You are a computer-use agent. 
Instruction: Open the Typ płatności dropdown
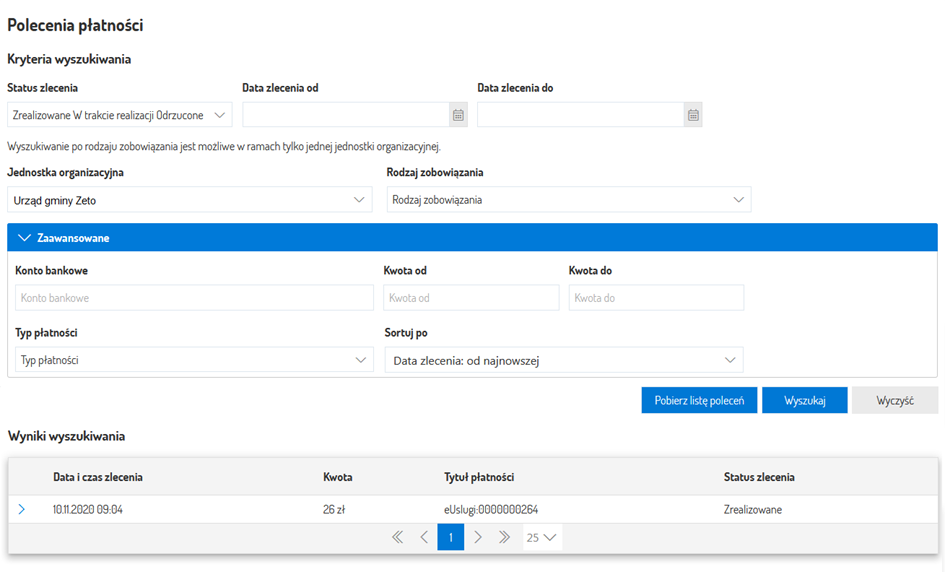coord(194,360)
